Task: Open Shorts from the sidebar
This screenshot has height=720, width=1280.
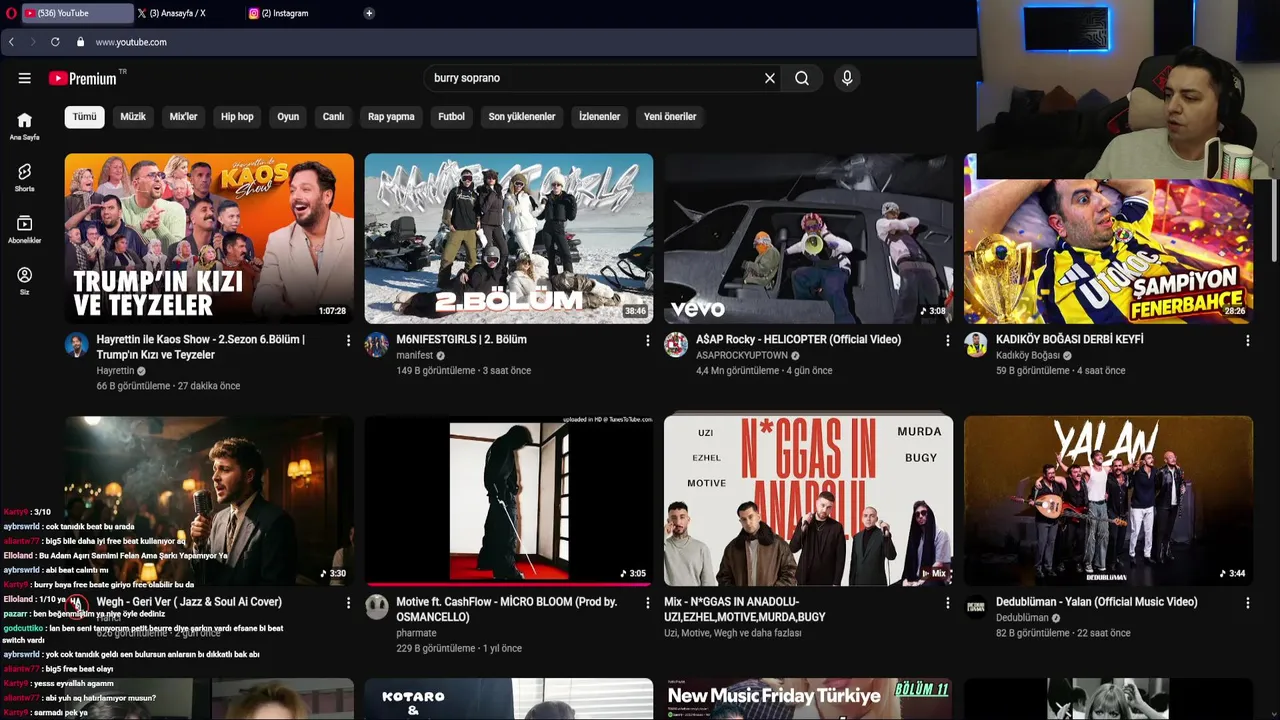Action: coord(24,178)
